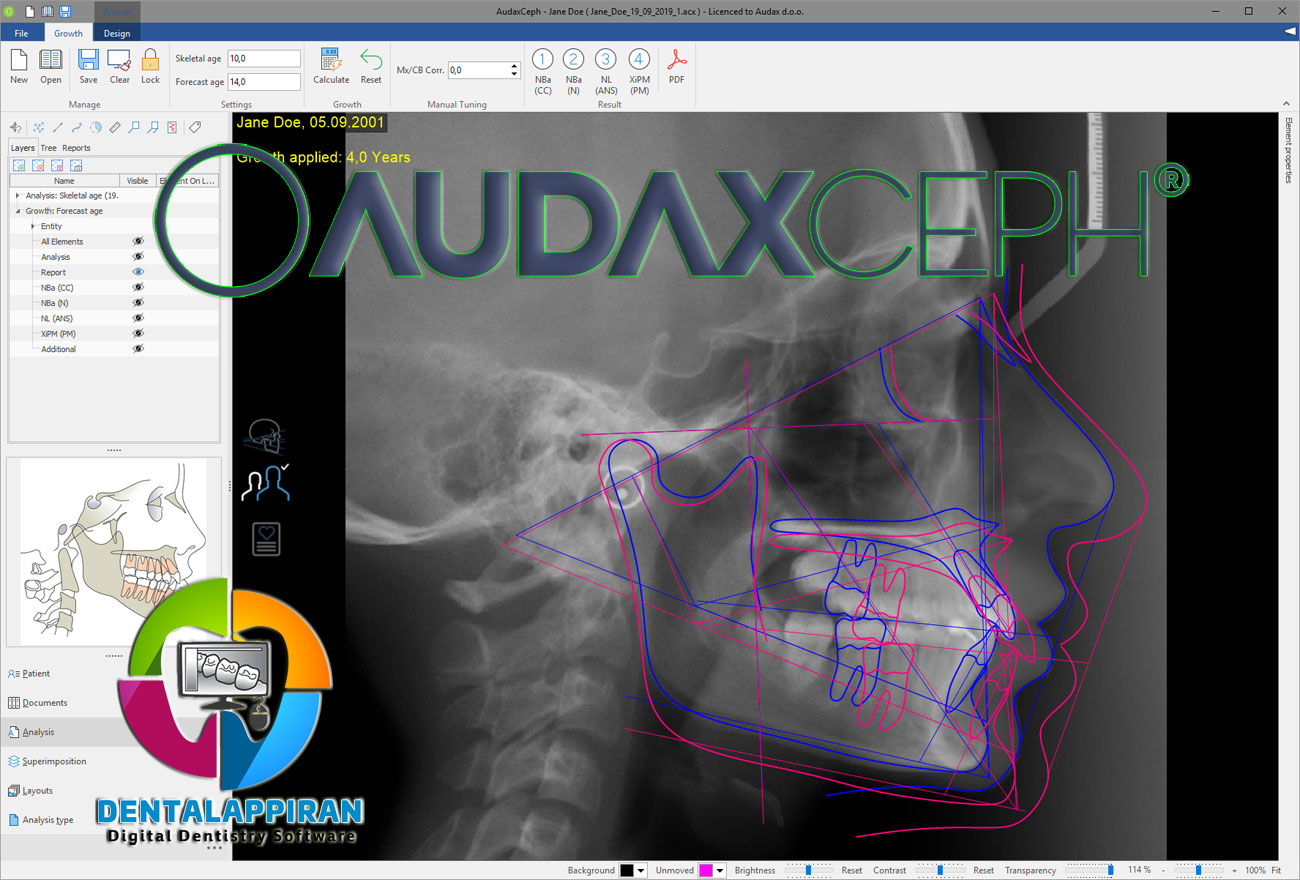Expand the Analysis: Skeletal age tree node
The height and width of the screenshot is (880, 1300).
18,196
